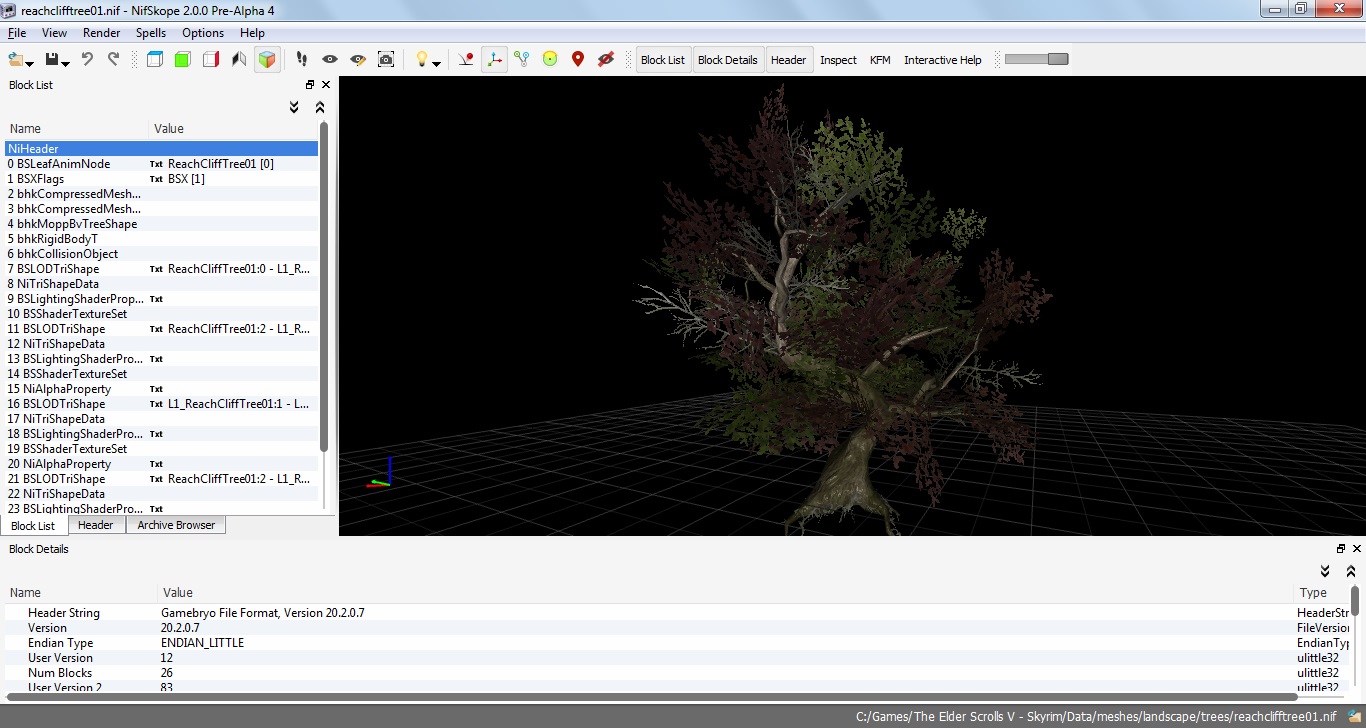Screen dimensions: 1366x728
Task: Collapse all rows in Block List panel
Action: (320, 107)
